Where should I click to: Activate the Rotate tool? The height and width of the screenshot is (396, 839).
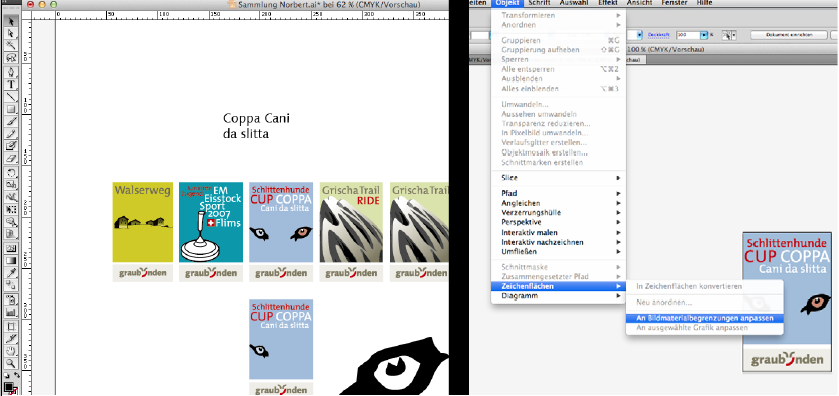(x=11, y=172)
